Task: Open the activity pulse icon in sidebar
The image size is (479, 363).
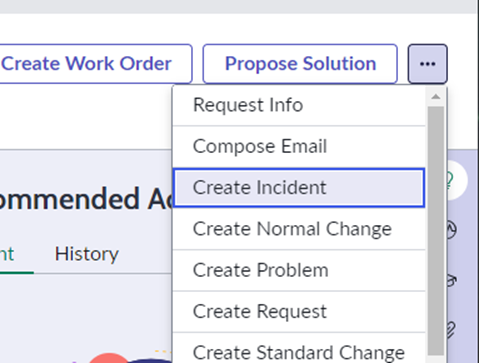Action: pos(452,229)
